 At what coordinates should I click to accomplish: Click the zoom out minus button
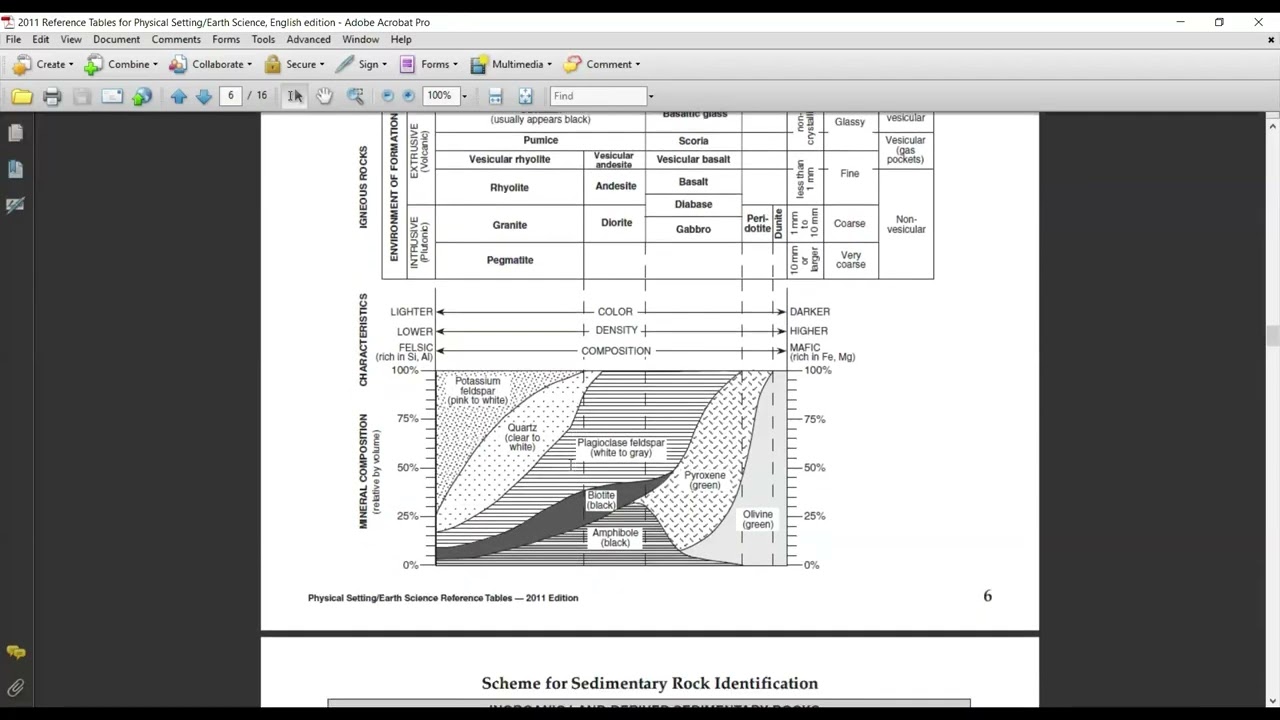pyautogui.click(x=388, y=96)
